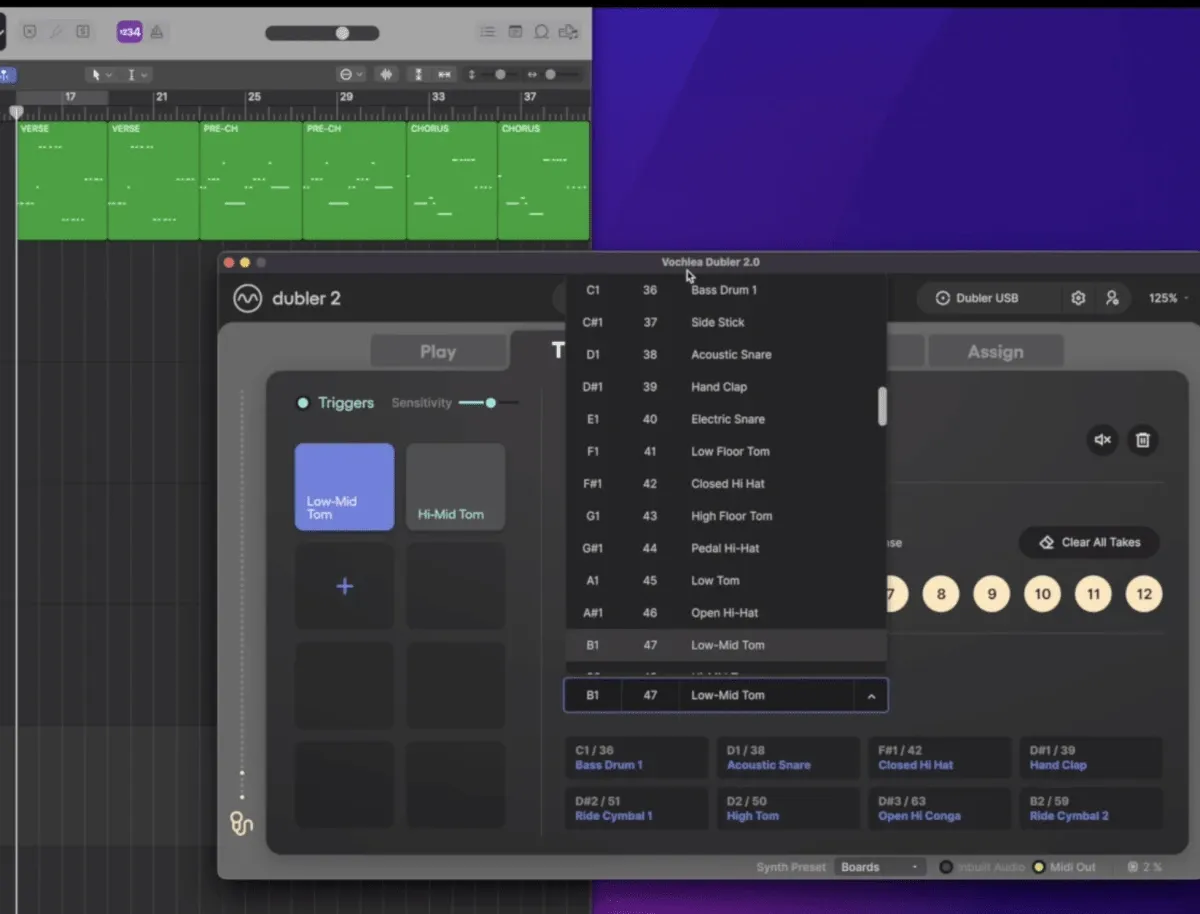Image resolution: width=1200 pixels, height=914 pixels.
Task: Open the note pads icon in Logic
Action: point(515,32)
